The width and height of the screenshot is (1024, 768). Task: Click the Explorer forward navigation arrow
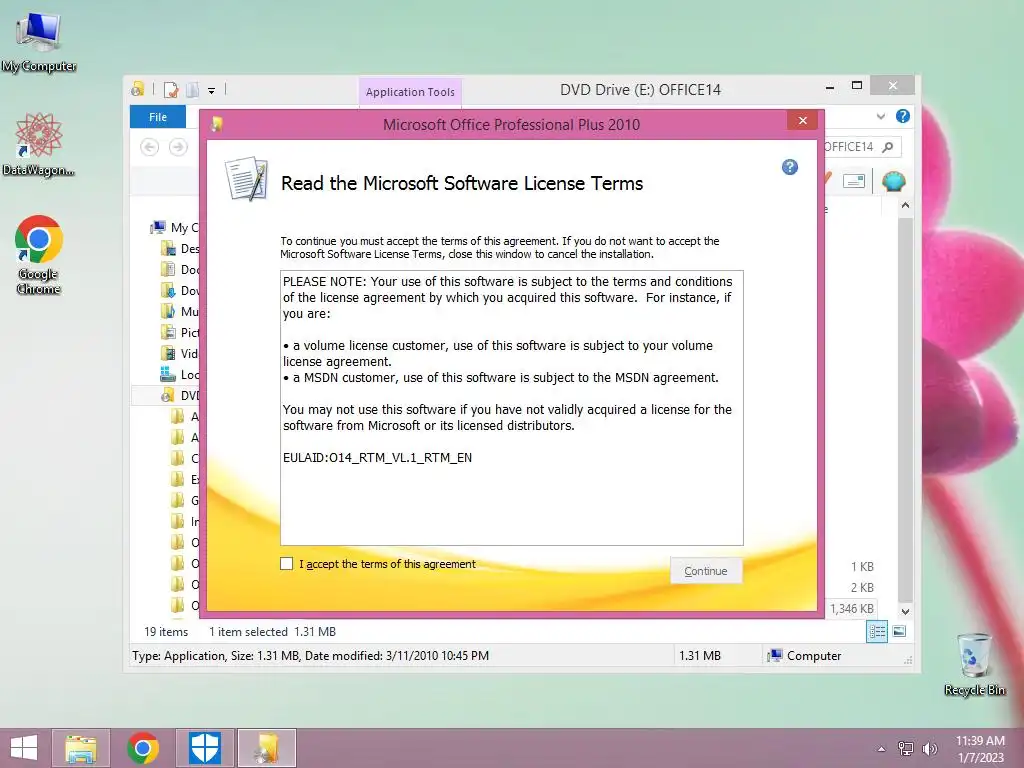click(178, 147)
